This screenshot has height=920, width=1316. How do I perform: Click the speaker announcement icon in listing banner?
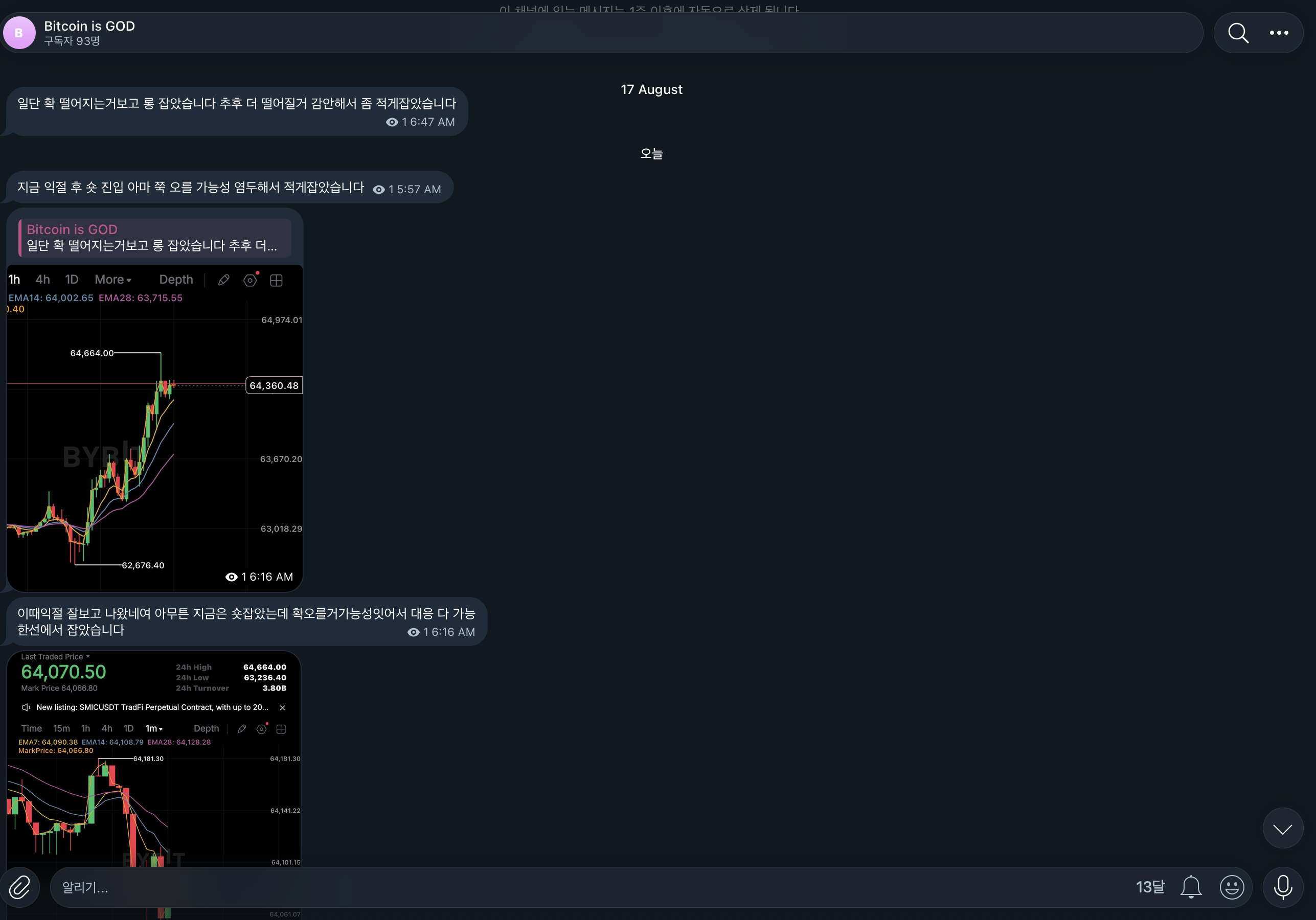(26, 707)
